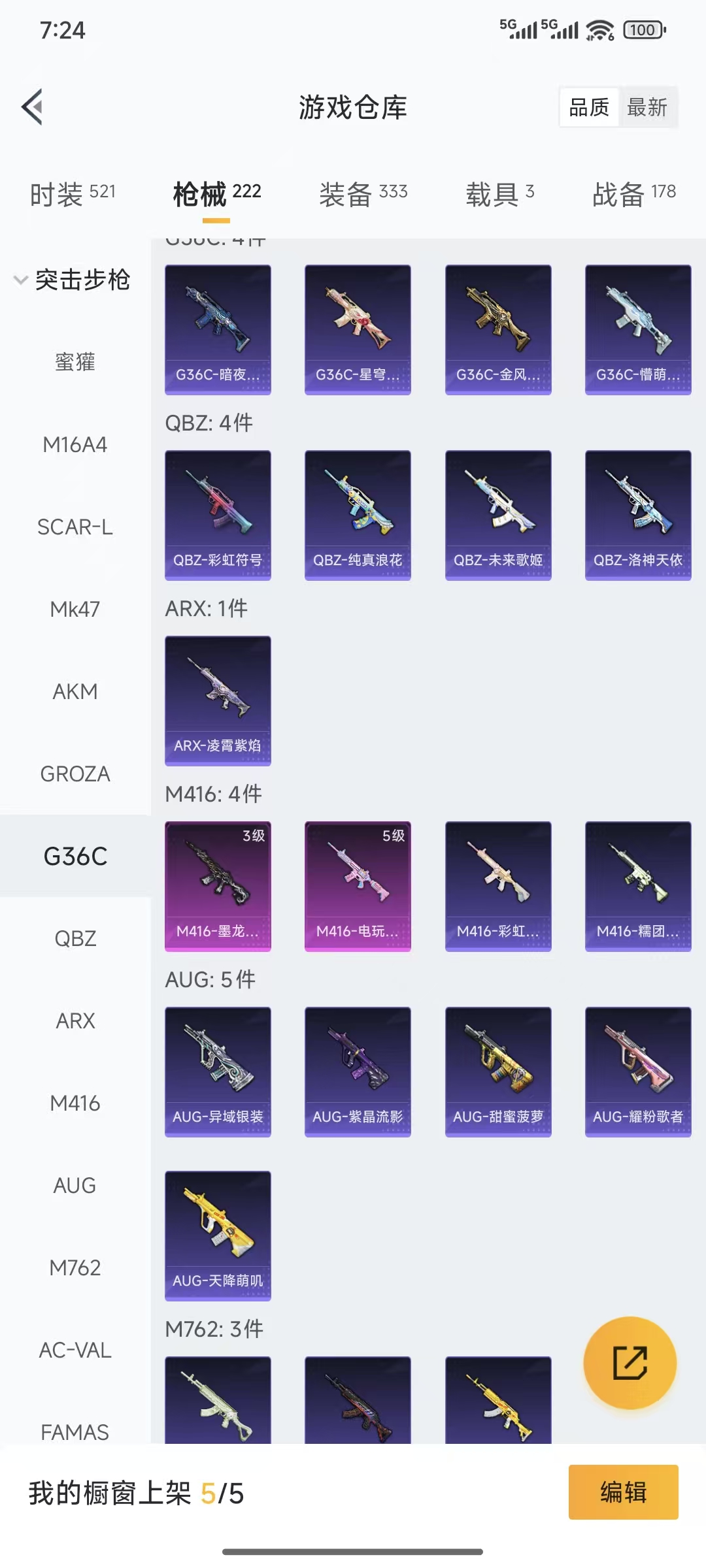Tap the 编辑 button
The width and height of the screenshot is (706, 1568).
623,1492
